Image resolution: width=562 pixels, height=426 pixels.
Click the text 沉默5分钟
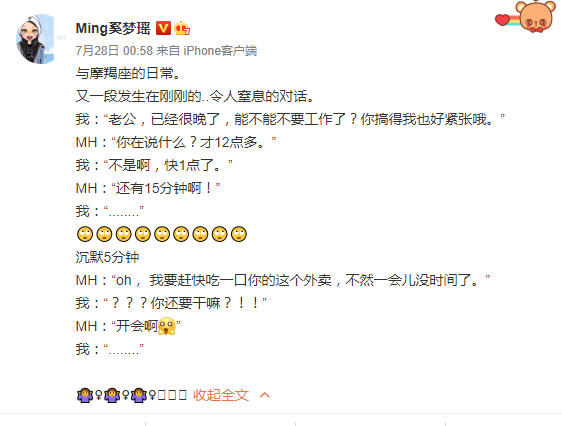(x=107, y=257)
